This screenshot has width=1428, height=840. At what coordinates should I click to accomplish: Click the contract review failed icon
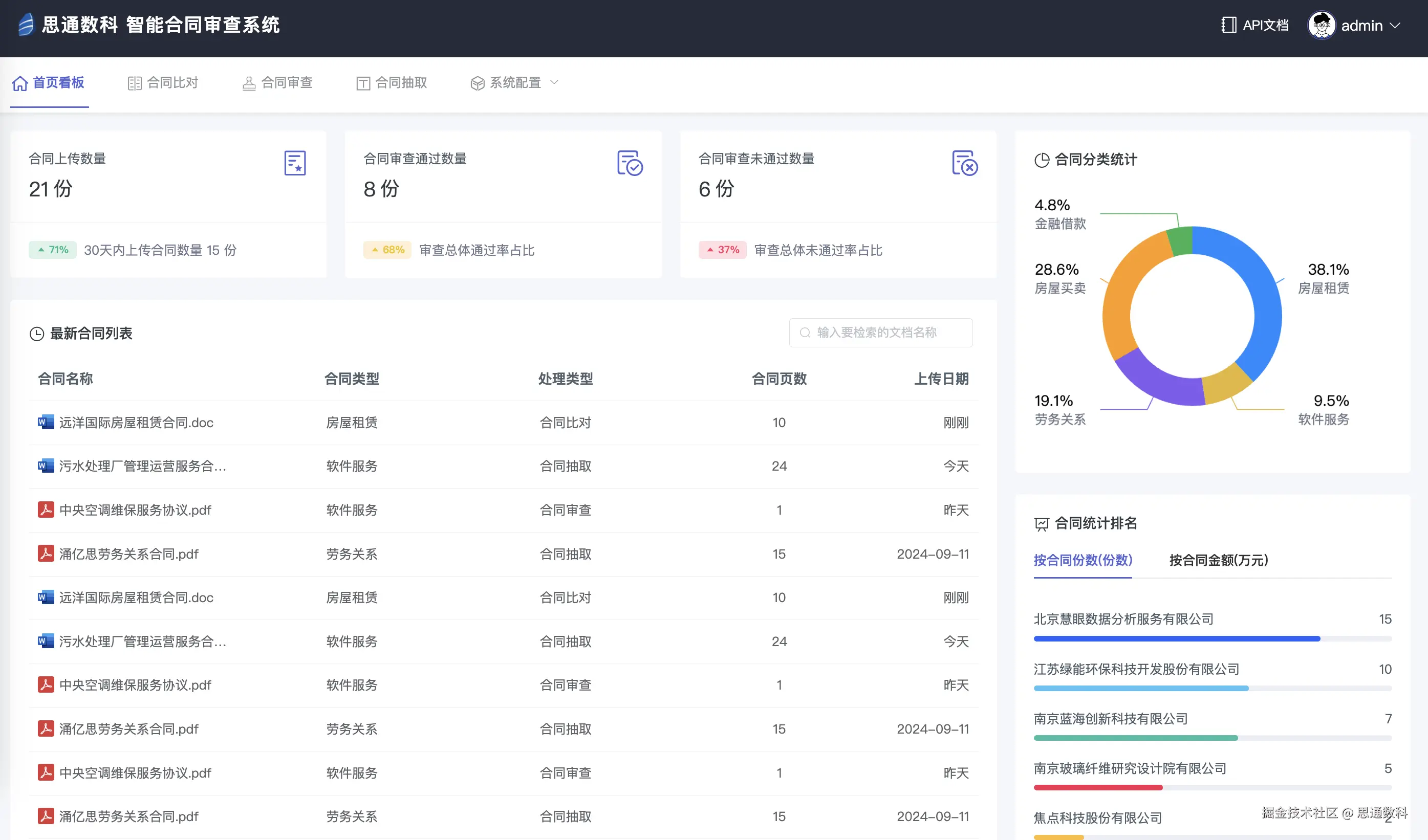pos(964,163)
